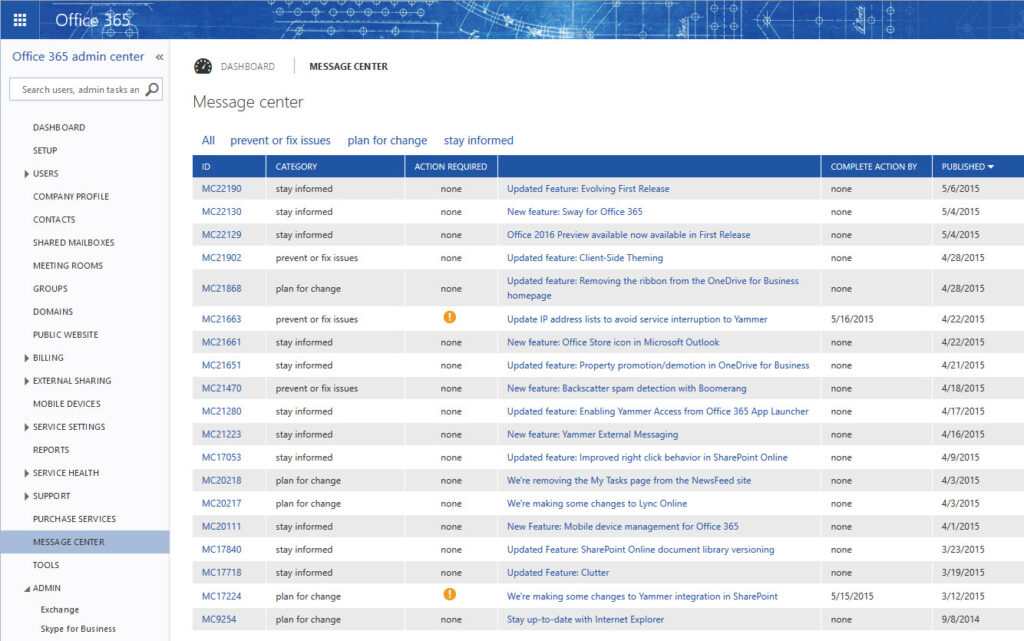Click the 5/16/2015 complete-by date
1024x641 pixels.
pyautogui.click(x=852, y=319)
